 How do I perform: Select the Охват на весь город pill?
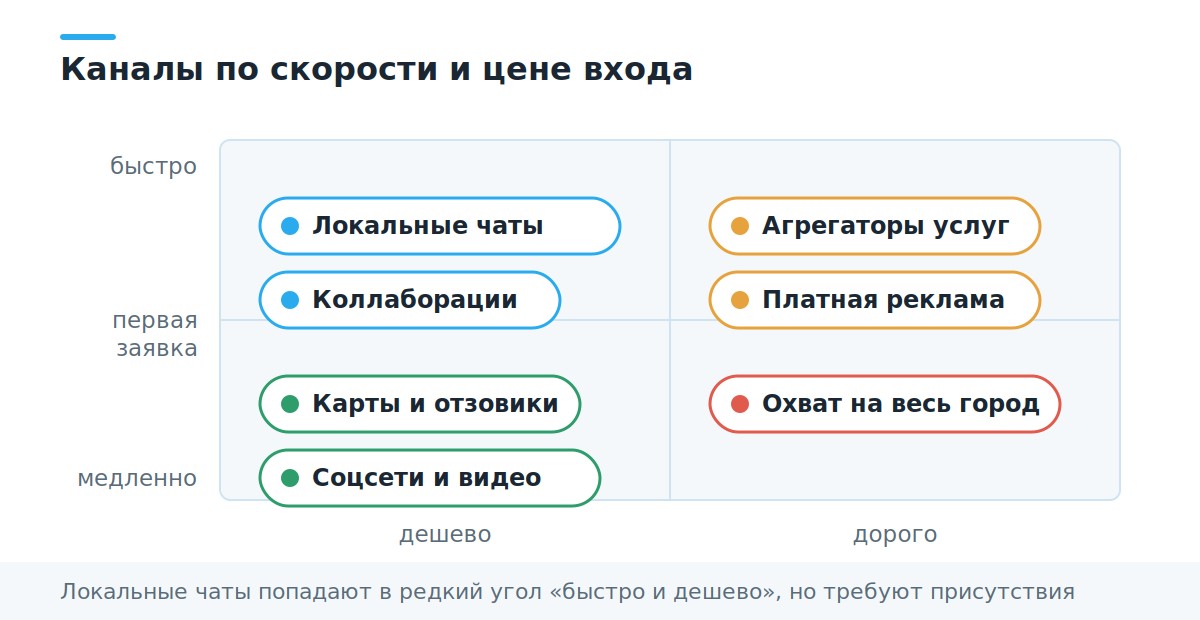[x=885, y=404]
